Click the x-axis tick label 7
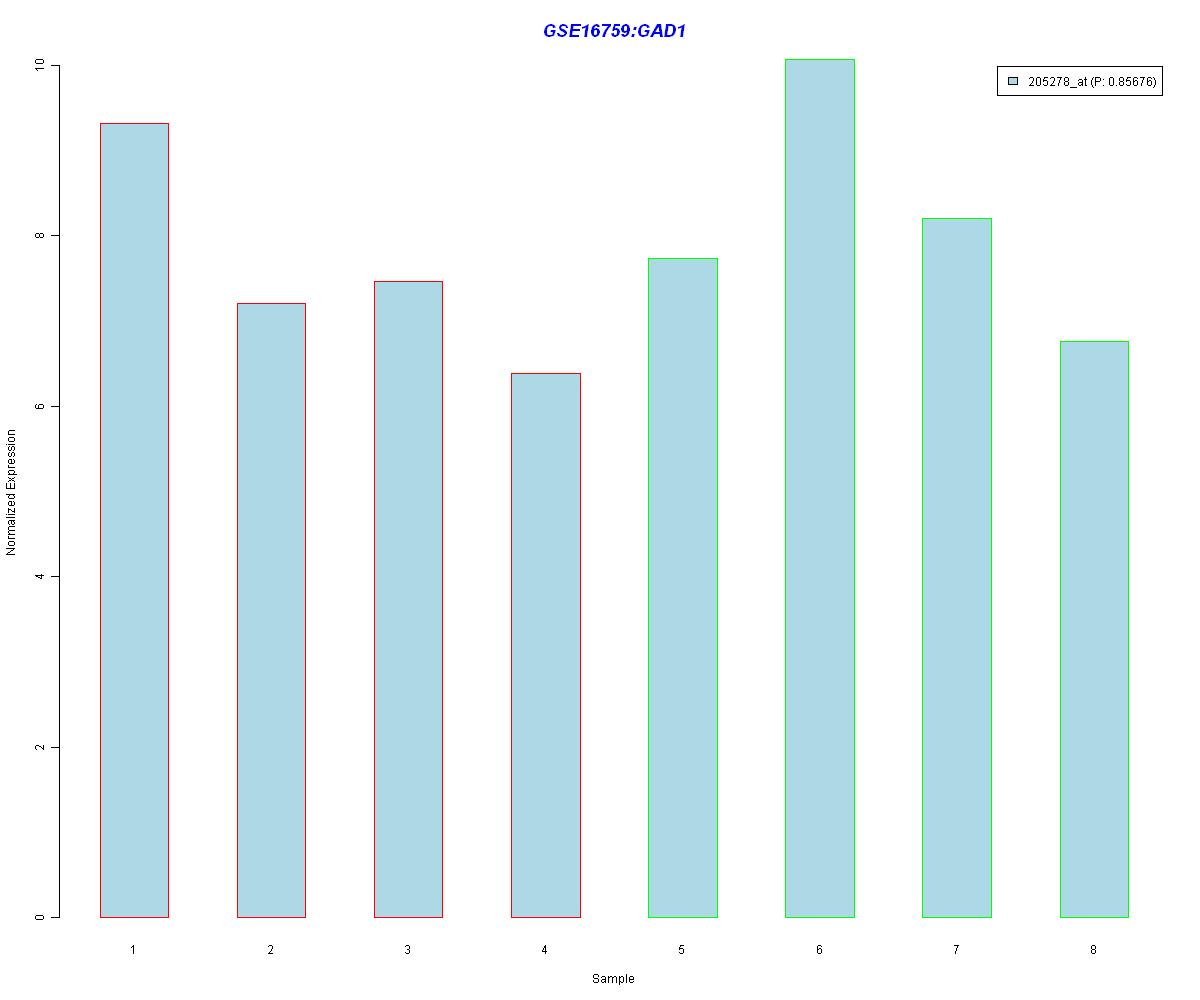The width and height of the screenshot is (1200, 1000). pyautogui.click(x=956, y=949)
